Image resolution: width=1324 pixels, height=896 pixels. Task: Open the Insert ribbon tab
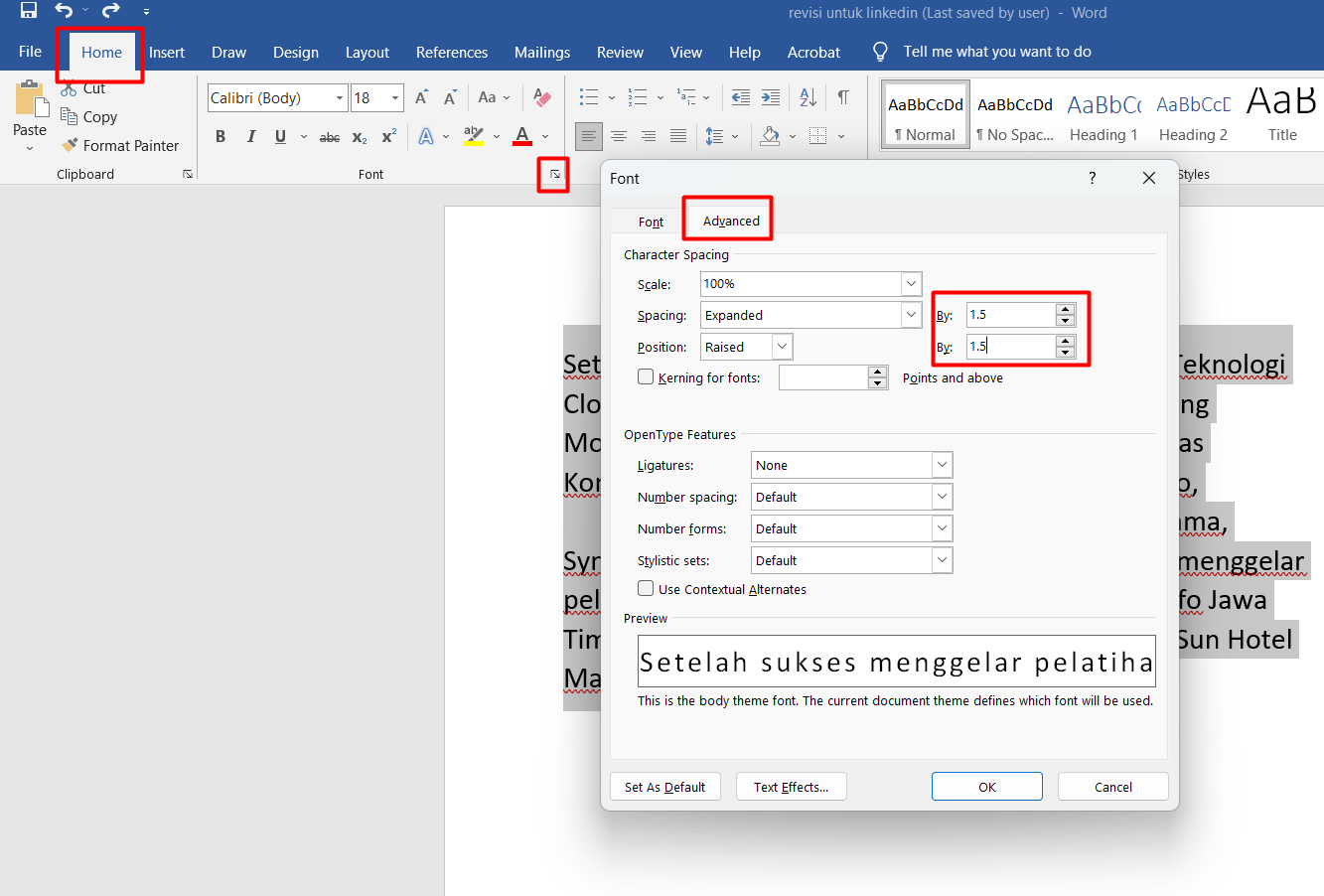point(167,52)
